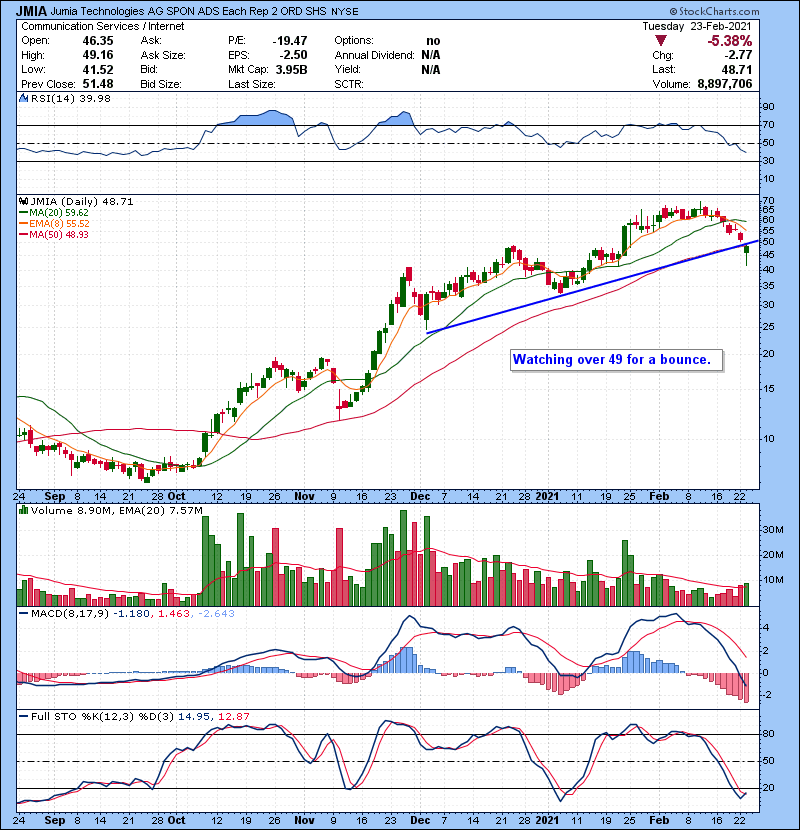The height and width of the screenshot is (830, 800).
Task: Click the MACD histogram value -2.643
Action: point(216,614)
